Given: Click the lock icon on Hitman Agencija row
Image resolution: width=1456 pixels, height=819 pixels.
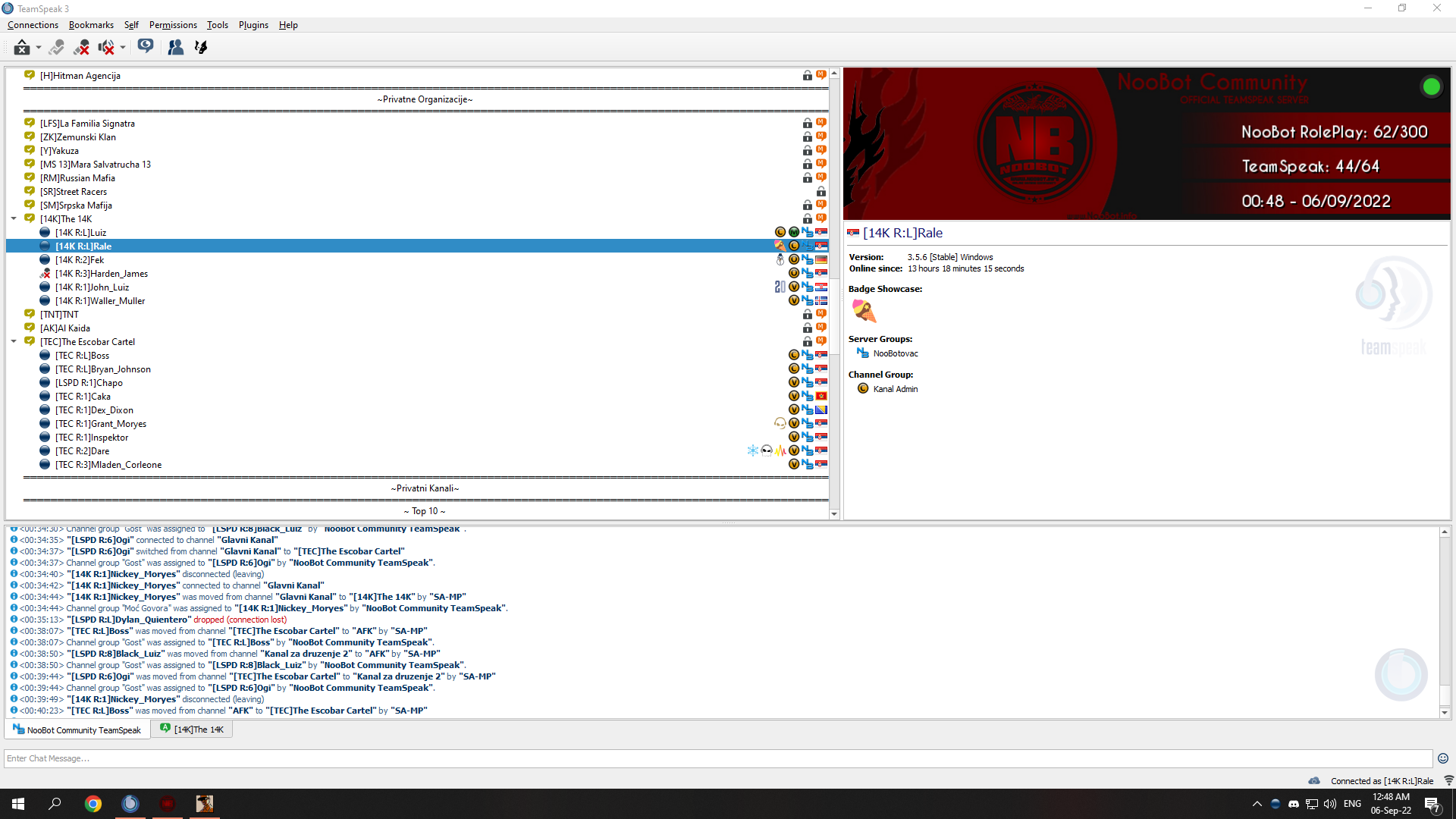Looking at the screenshot, I should pos(808,75).
